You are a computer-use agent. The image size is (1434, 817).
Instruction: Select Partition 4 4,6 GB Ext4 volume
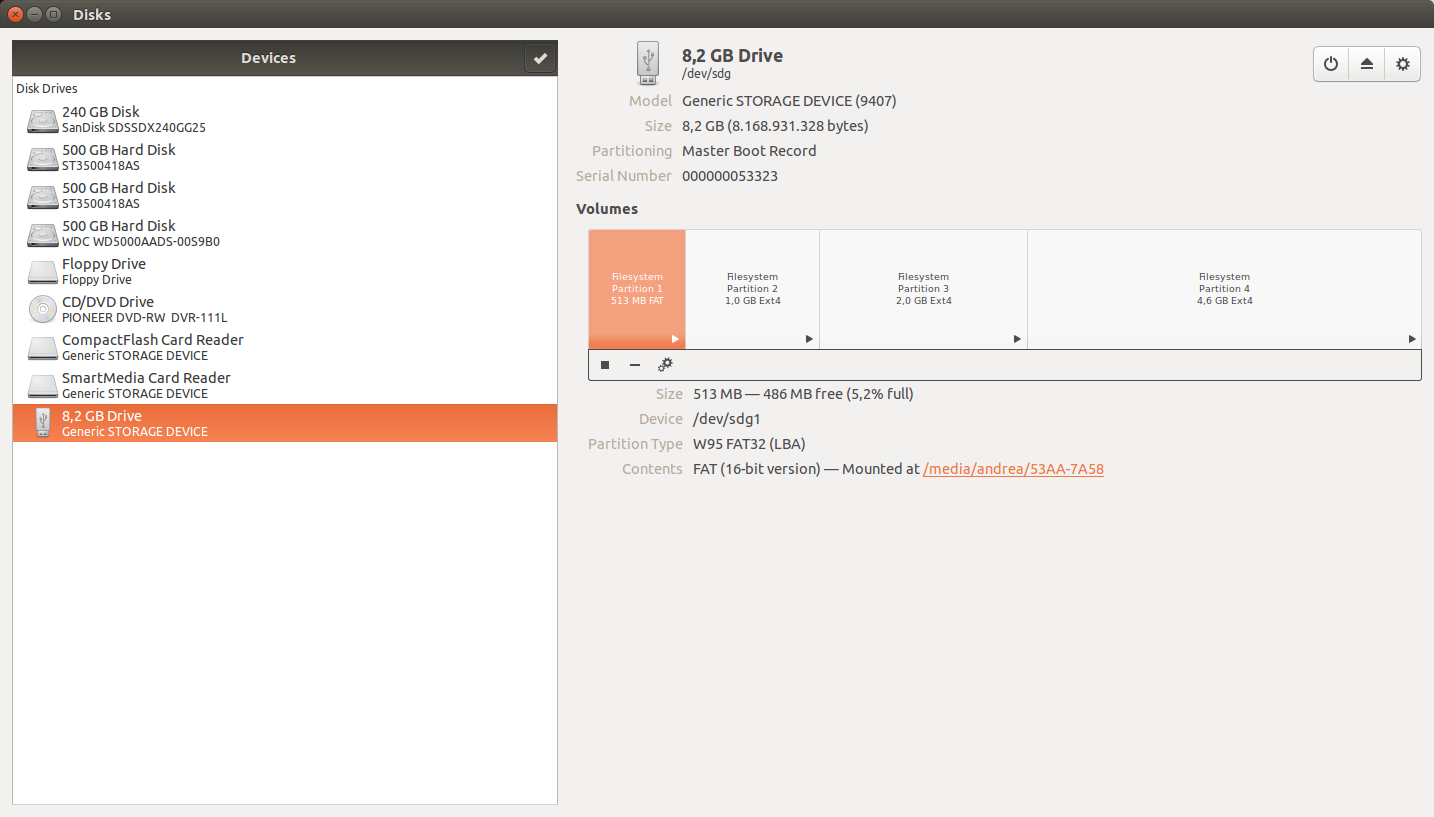(x=1225, y=289)
